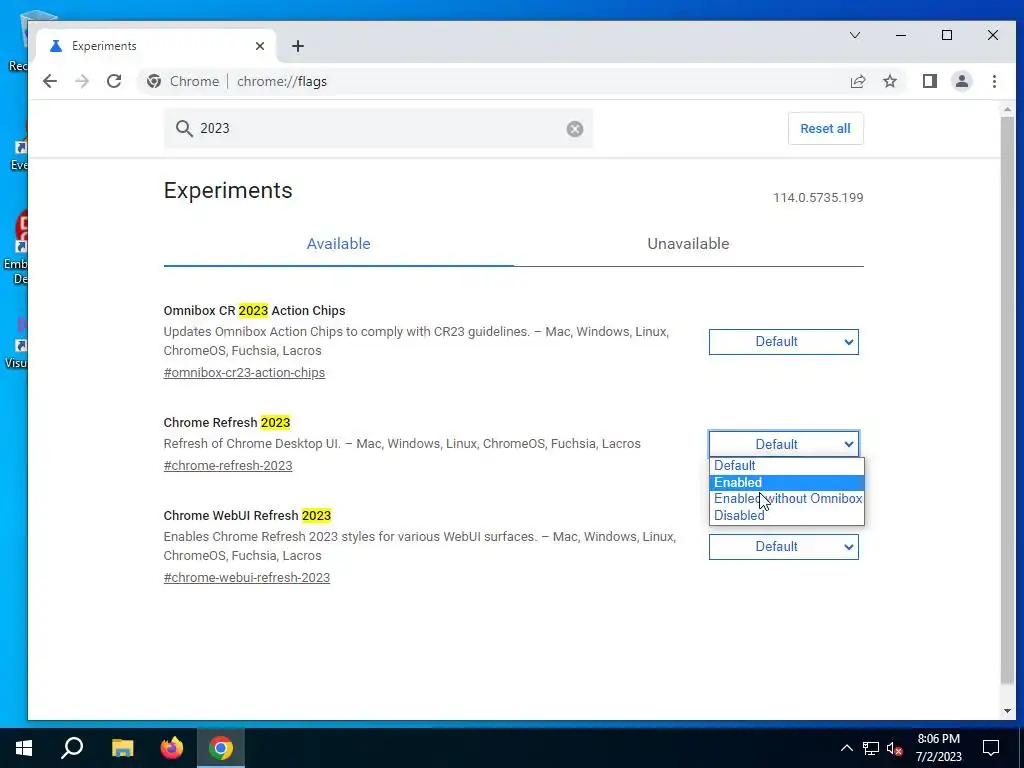Open the profile avatar menu
This screenshot has width=1024, height=768.
pos(961,81)
